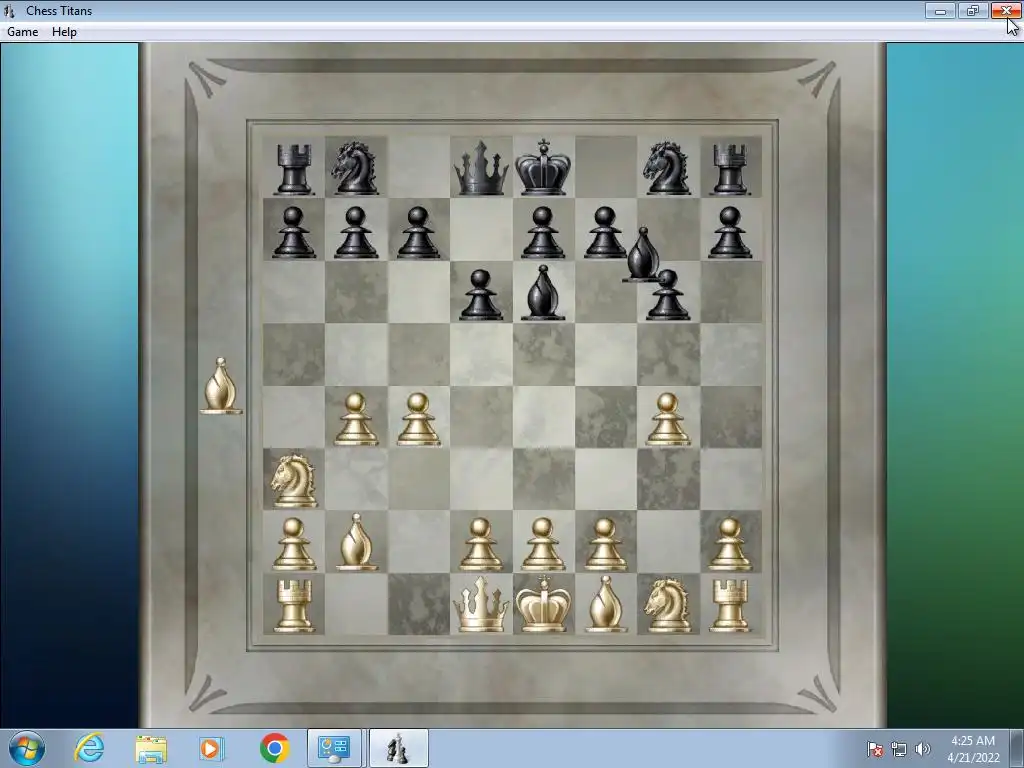This screenshot has width=1024, height=768.
Task: Select the white knight on a3
Action: (294, 481)
